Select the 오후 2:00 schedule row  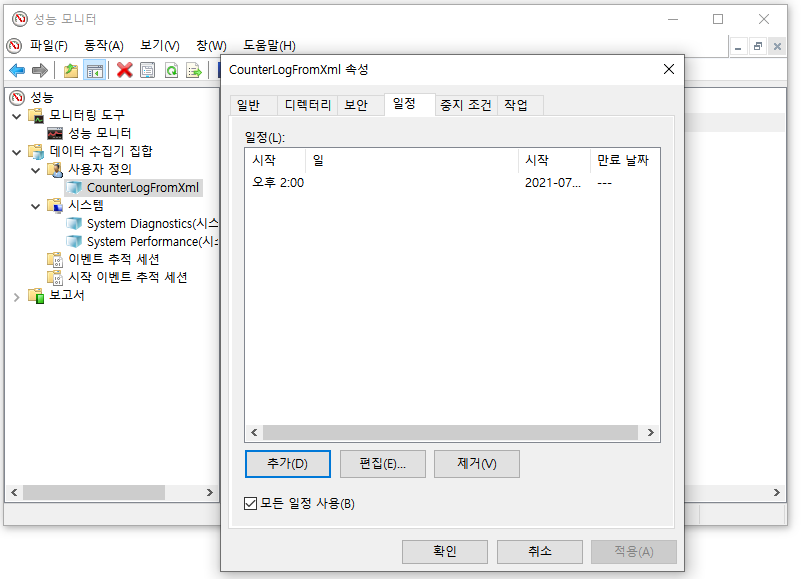click(x=452, y=183)
